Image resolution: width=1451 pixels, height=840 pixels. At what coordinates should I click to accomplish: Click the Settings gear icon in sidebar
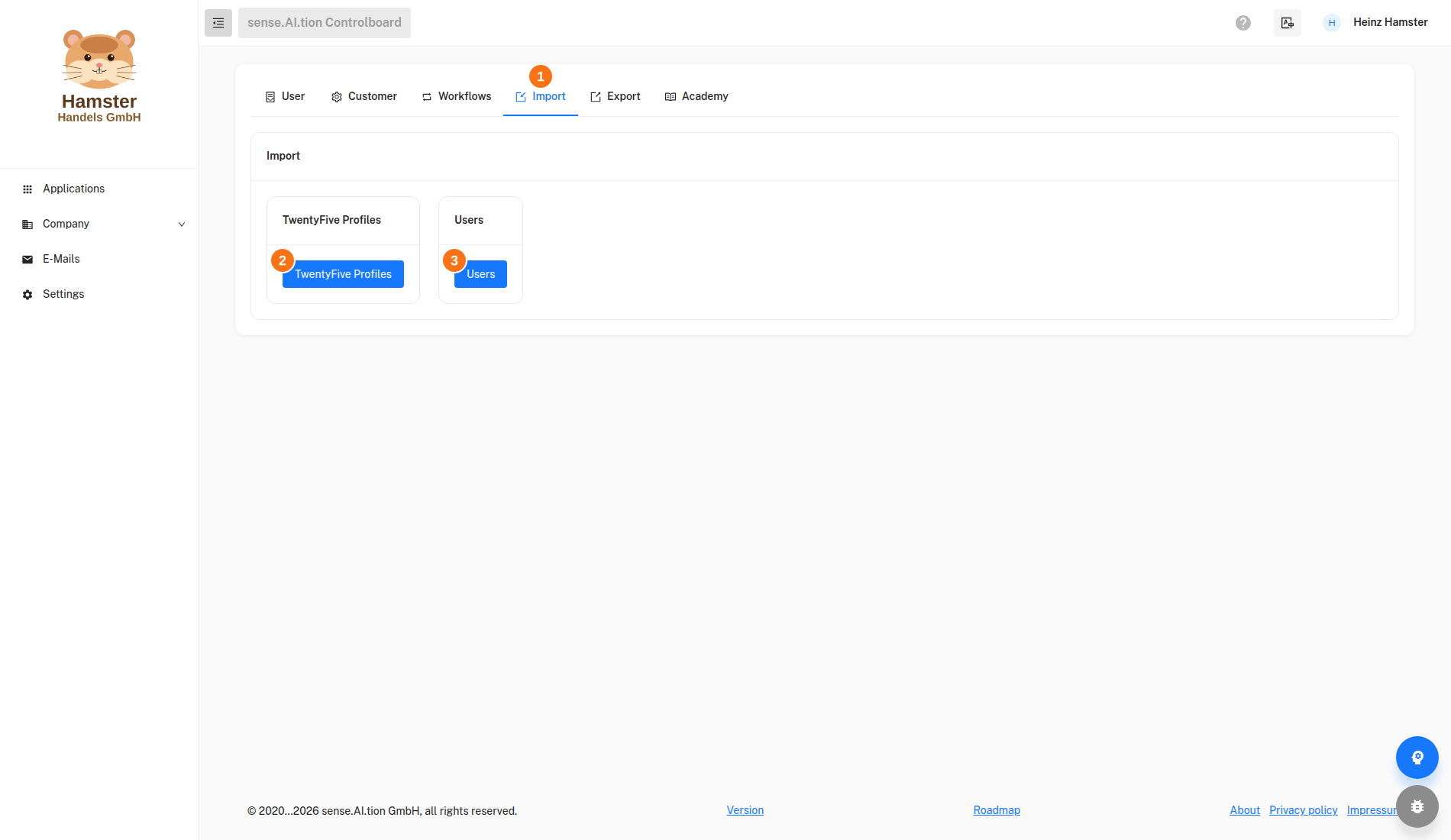coord(27,295)
